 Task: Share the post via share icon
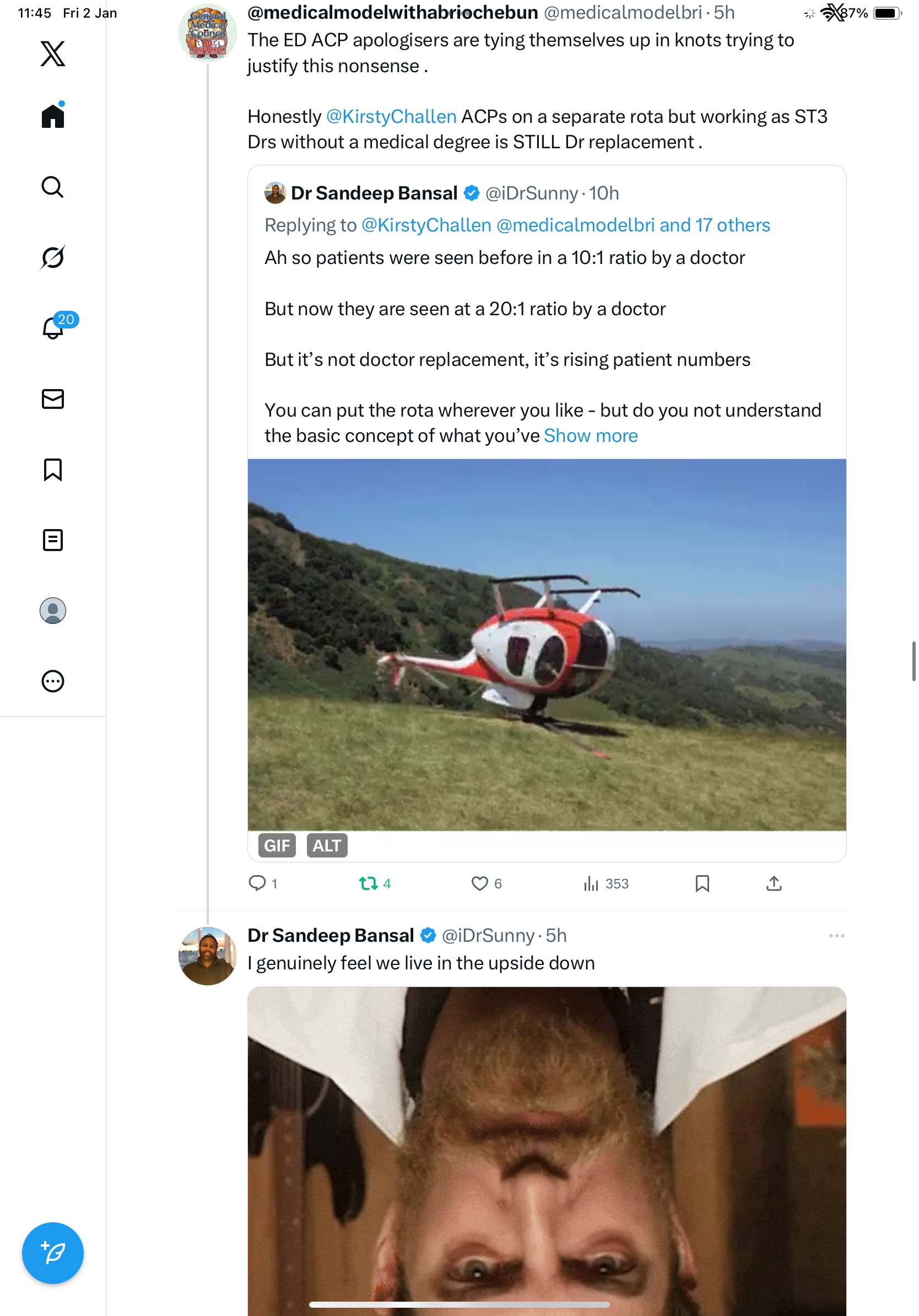(774, 883)
